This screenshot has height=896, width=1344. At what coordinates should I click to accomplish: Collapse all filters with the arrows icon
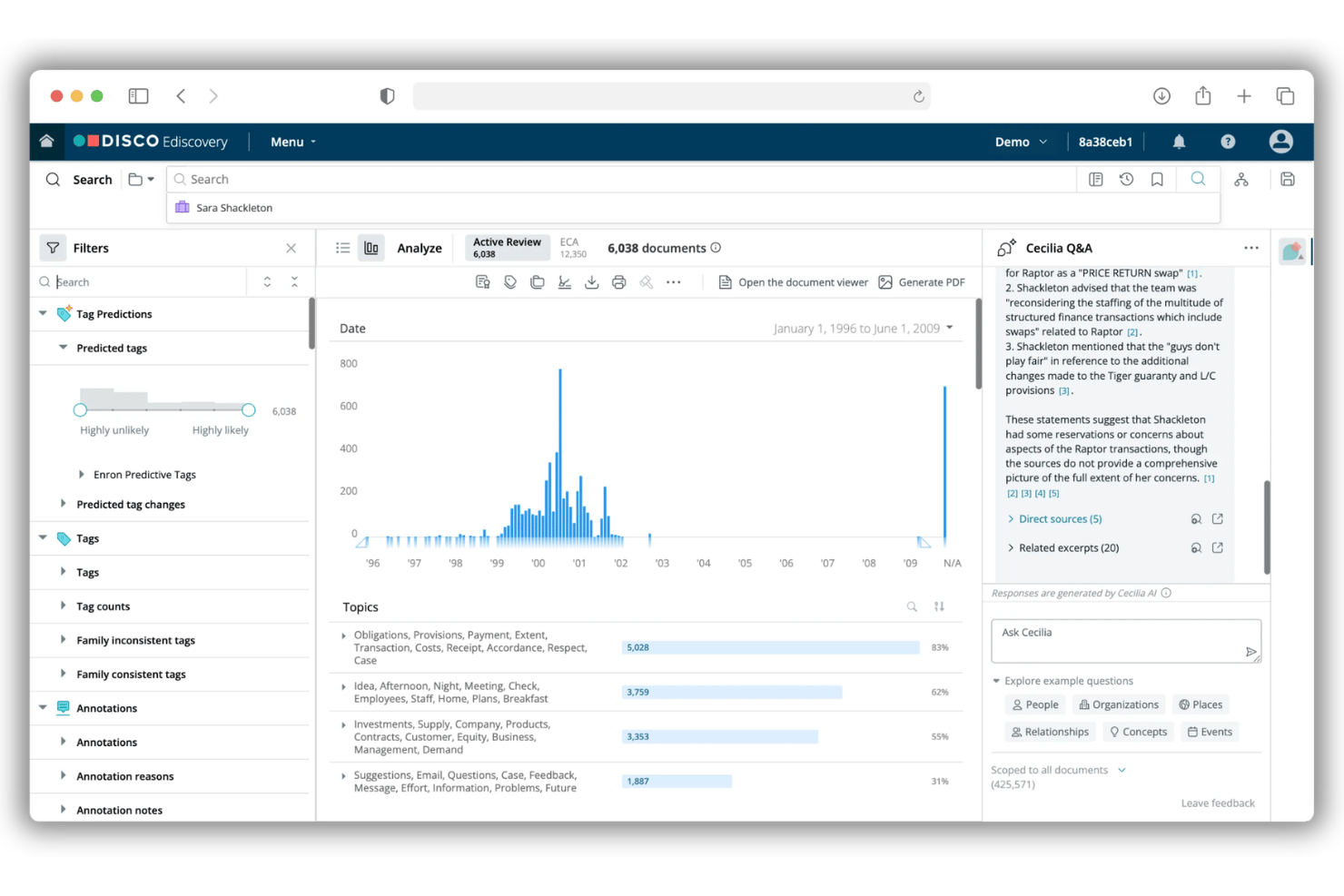(294, 282)
